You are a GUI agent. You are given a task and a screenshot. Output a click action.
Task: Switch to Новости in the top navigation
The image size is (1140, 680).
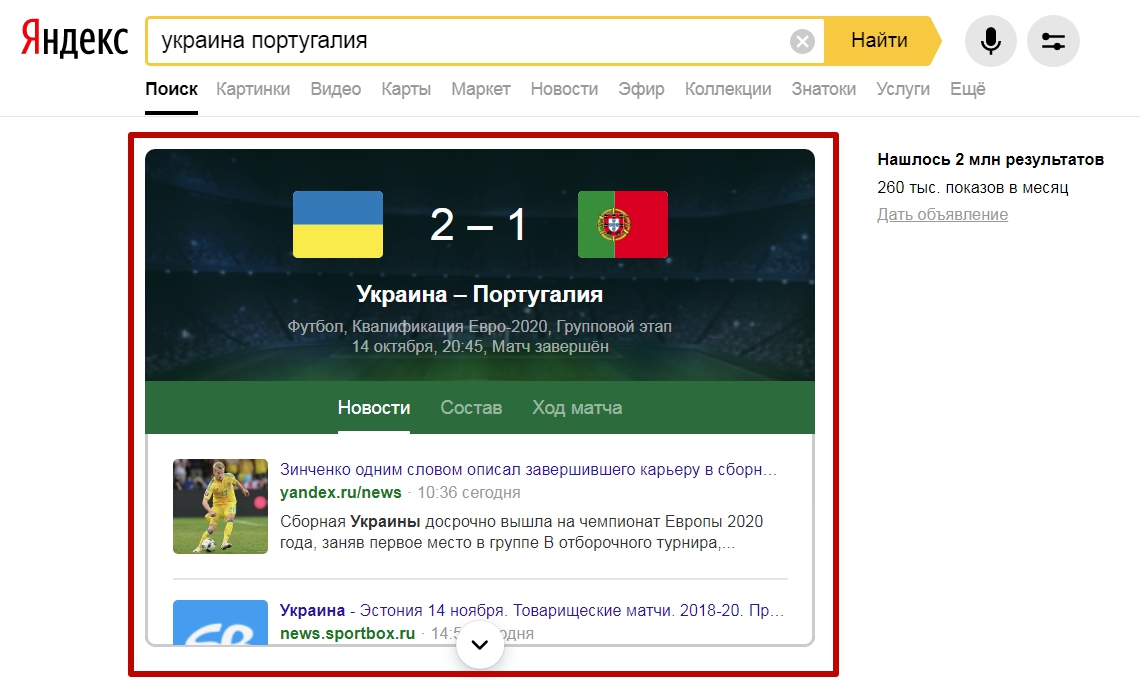pos(564,89)
